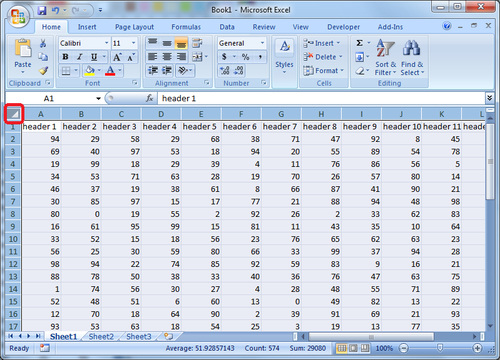Open Alignment dialog box launcher

tap(207, 83)
